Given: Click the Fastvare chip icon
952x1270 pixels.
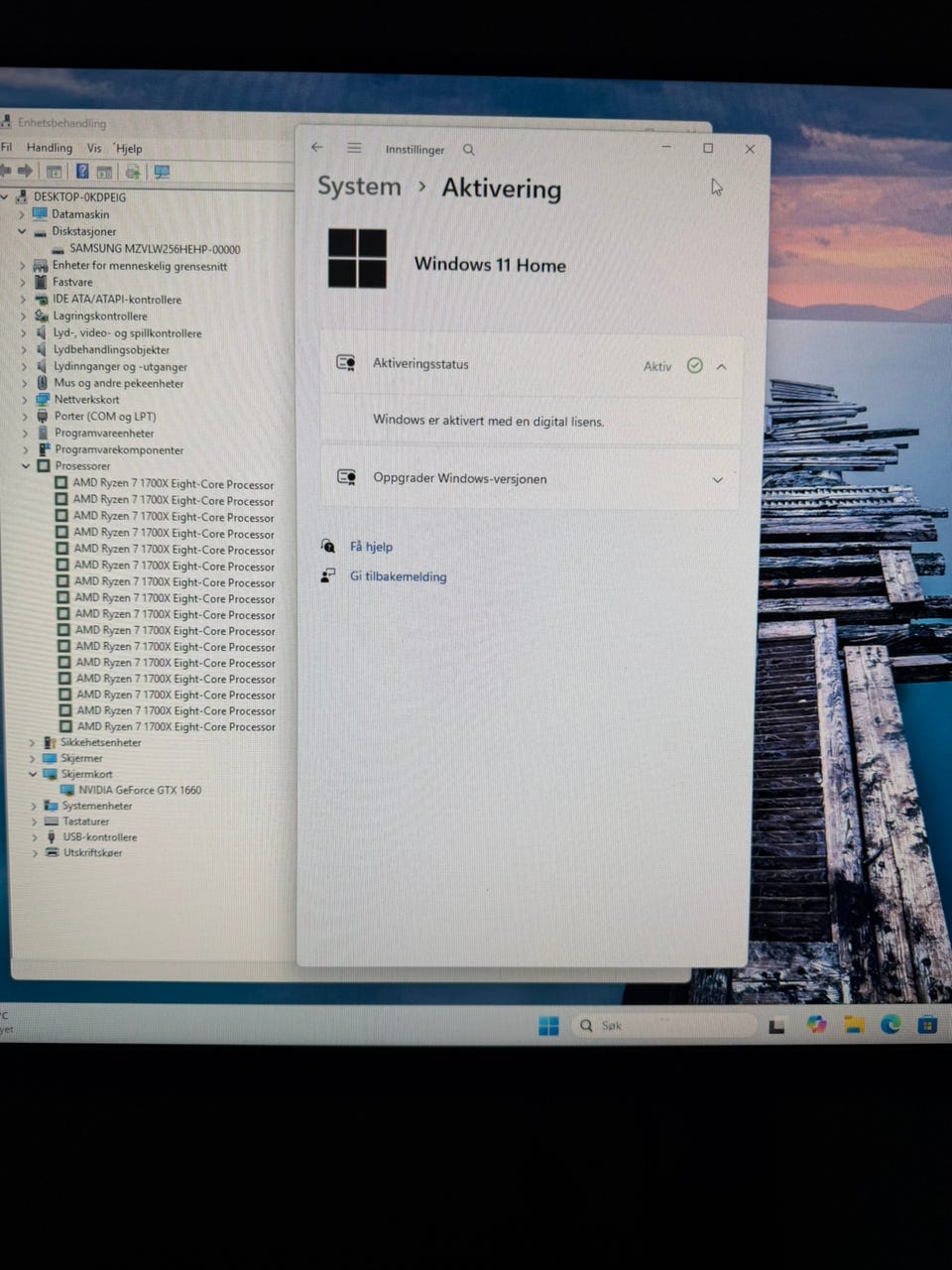Looking at the screenshot, I should [41, 282].
